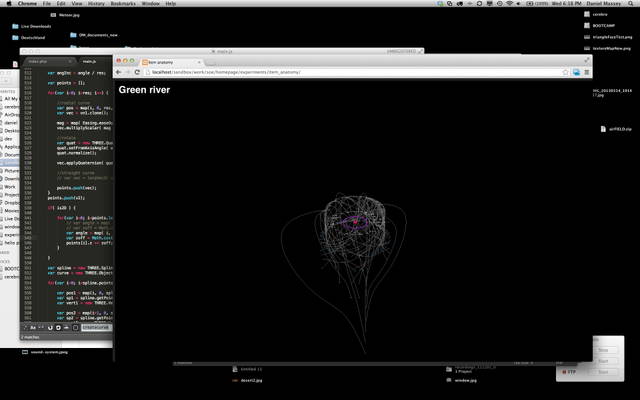This screenshot has width=640, height=400.
Task: Click the volume icon in menu bar
Action: [519, 3]
